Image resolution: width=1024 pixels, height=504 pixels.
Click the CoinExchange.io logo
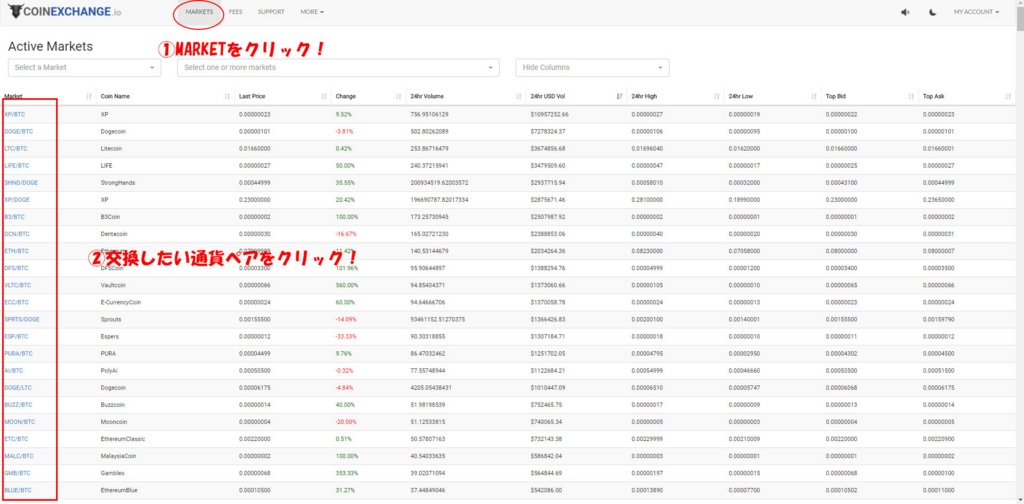[x=64, y=12]
